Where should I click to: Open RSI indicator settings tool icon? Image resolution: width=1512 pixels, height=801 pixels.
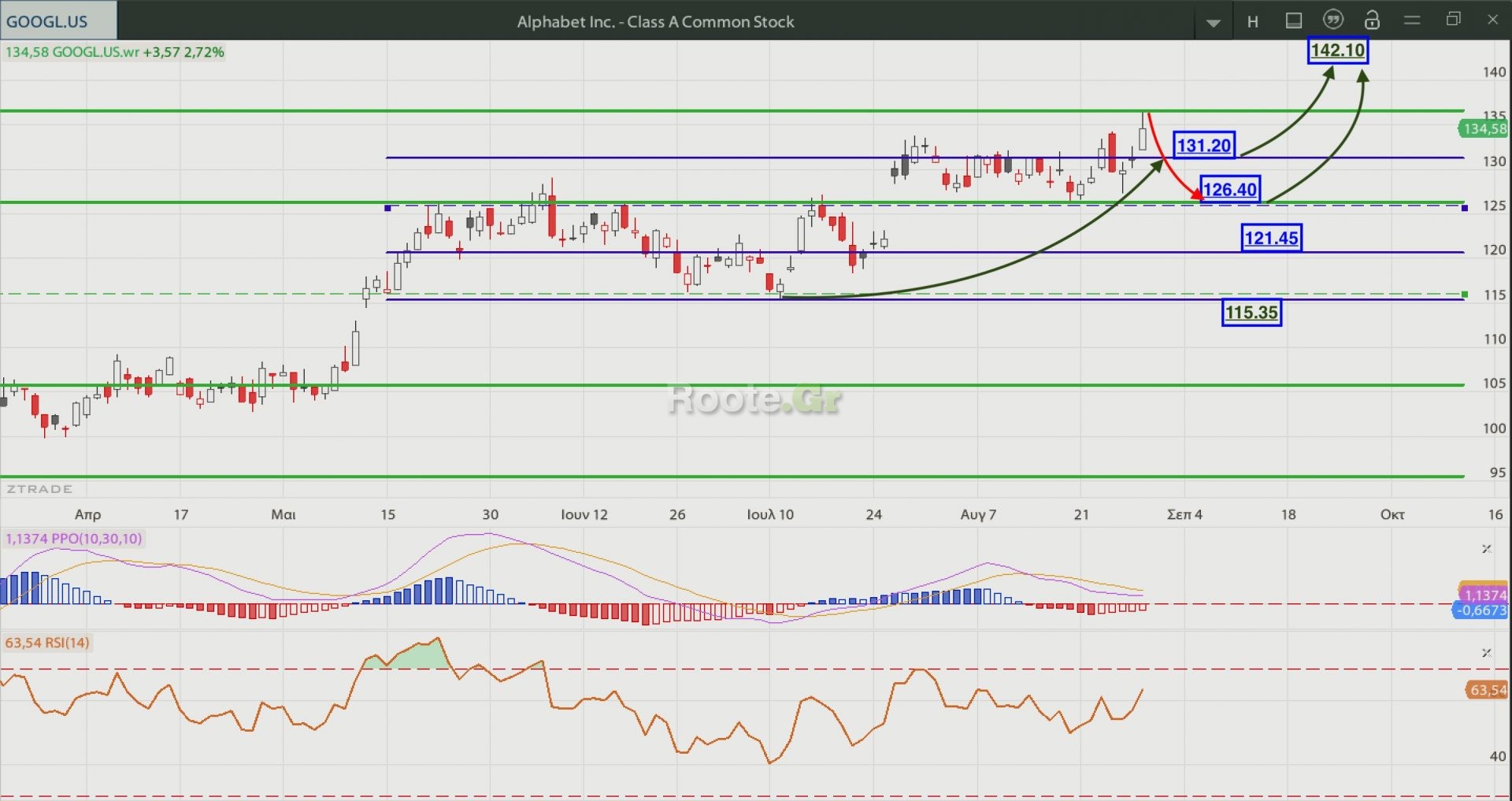pos(1487,652)
